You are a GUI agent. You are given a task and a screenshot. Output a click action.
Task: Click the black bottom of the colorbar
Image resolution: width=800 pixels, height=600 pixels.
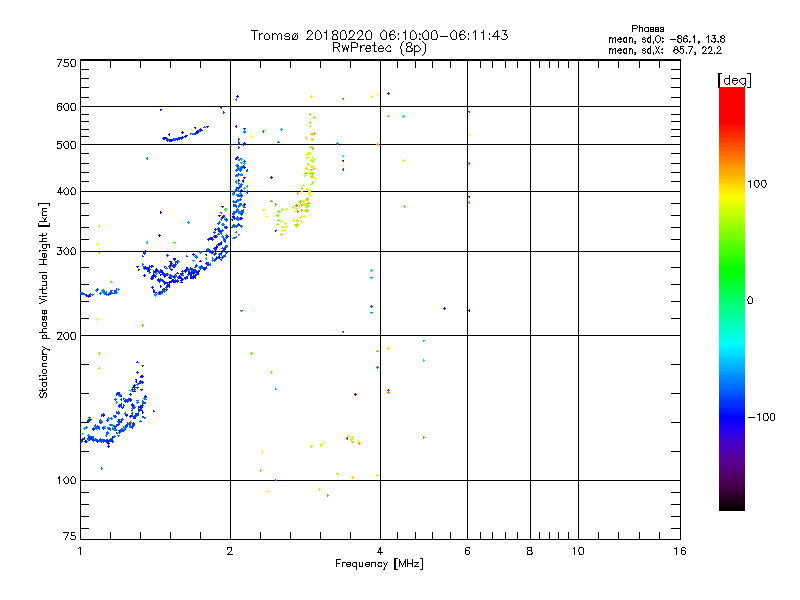coord(732,503)
